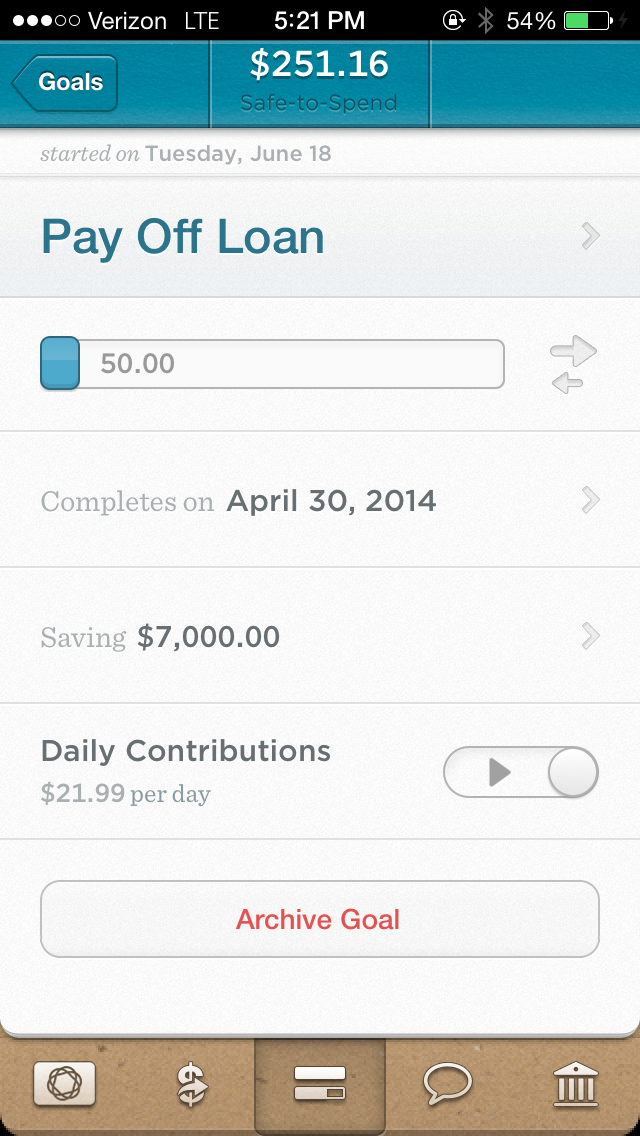
Task: Tap the Pay Off Loan goal title
Action: (183, 237)
